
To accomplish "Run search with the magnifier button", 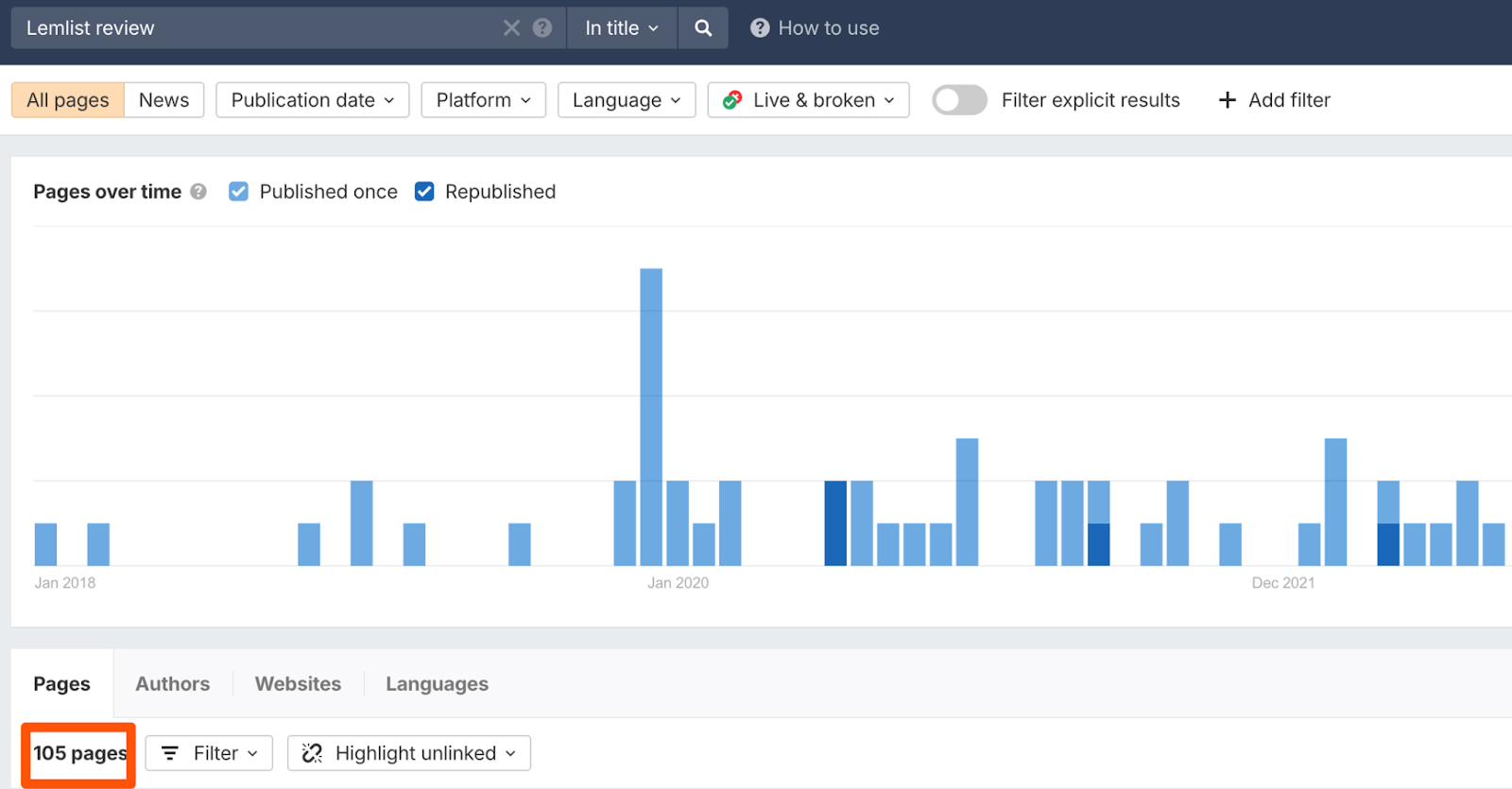I will pos(703,27).
